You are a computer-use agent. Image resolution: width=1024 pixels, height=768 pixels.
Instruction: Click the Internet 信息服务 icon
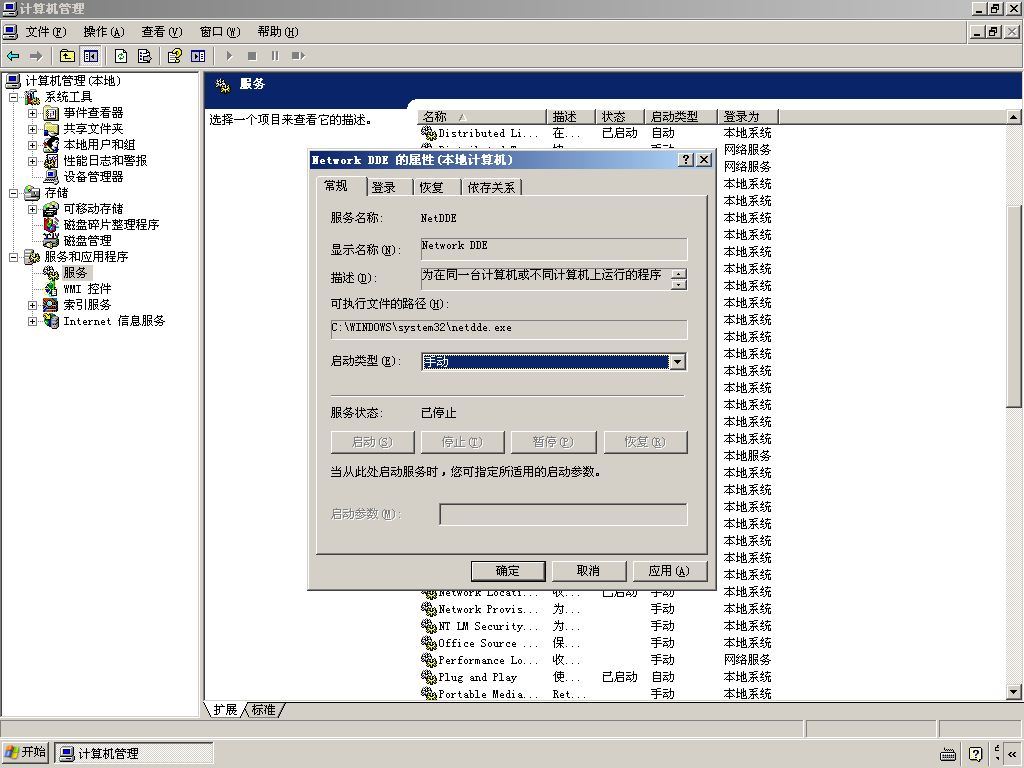tap(52, 321)
